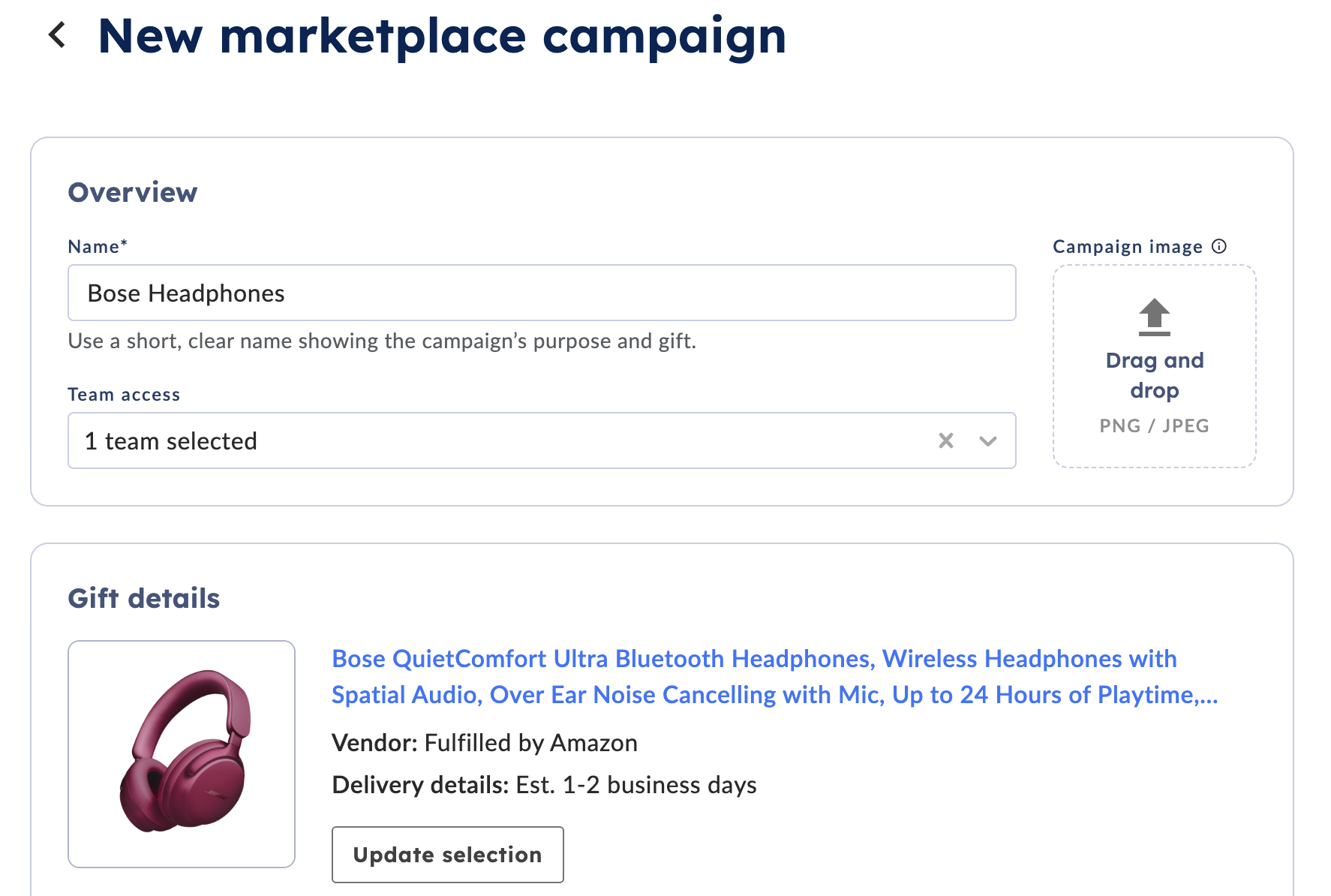Focus the Name field containing Bose Headphones

pos(541,293)
